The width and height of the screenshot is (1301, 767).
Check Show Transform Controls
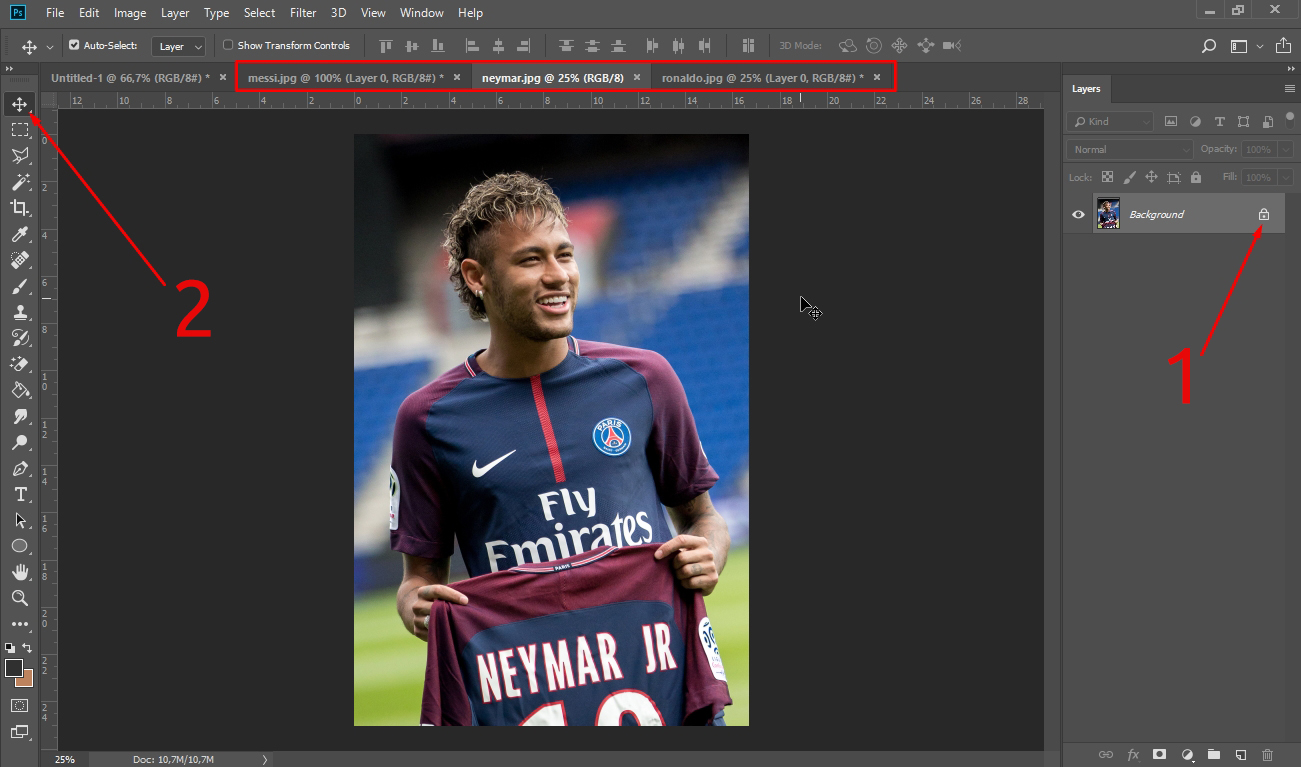coord(228,45)
